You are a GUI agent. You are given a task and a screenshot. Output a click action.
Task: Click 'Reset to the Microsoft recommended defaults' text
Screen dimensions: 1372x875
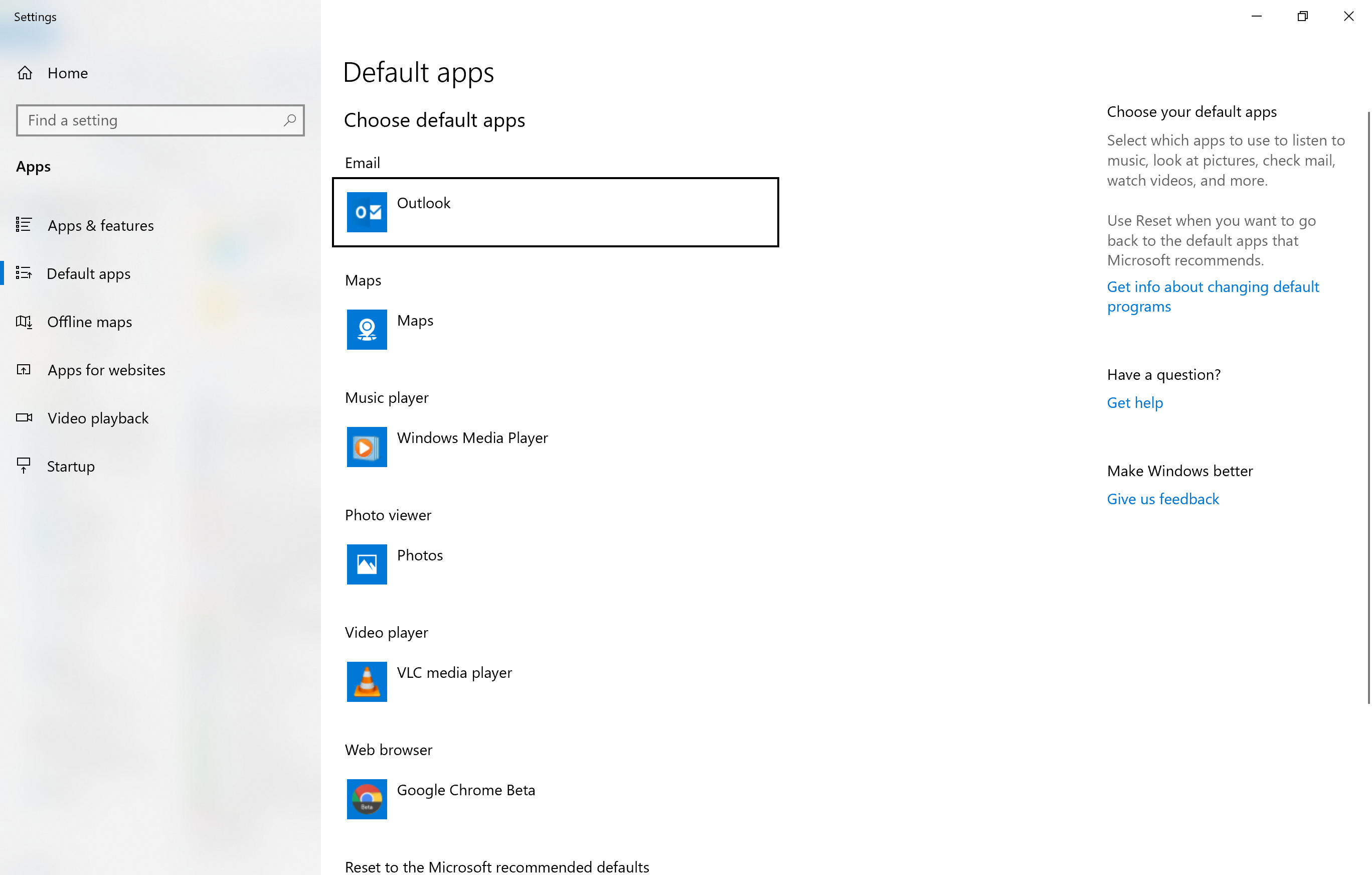pos(497,866)
